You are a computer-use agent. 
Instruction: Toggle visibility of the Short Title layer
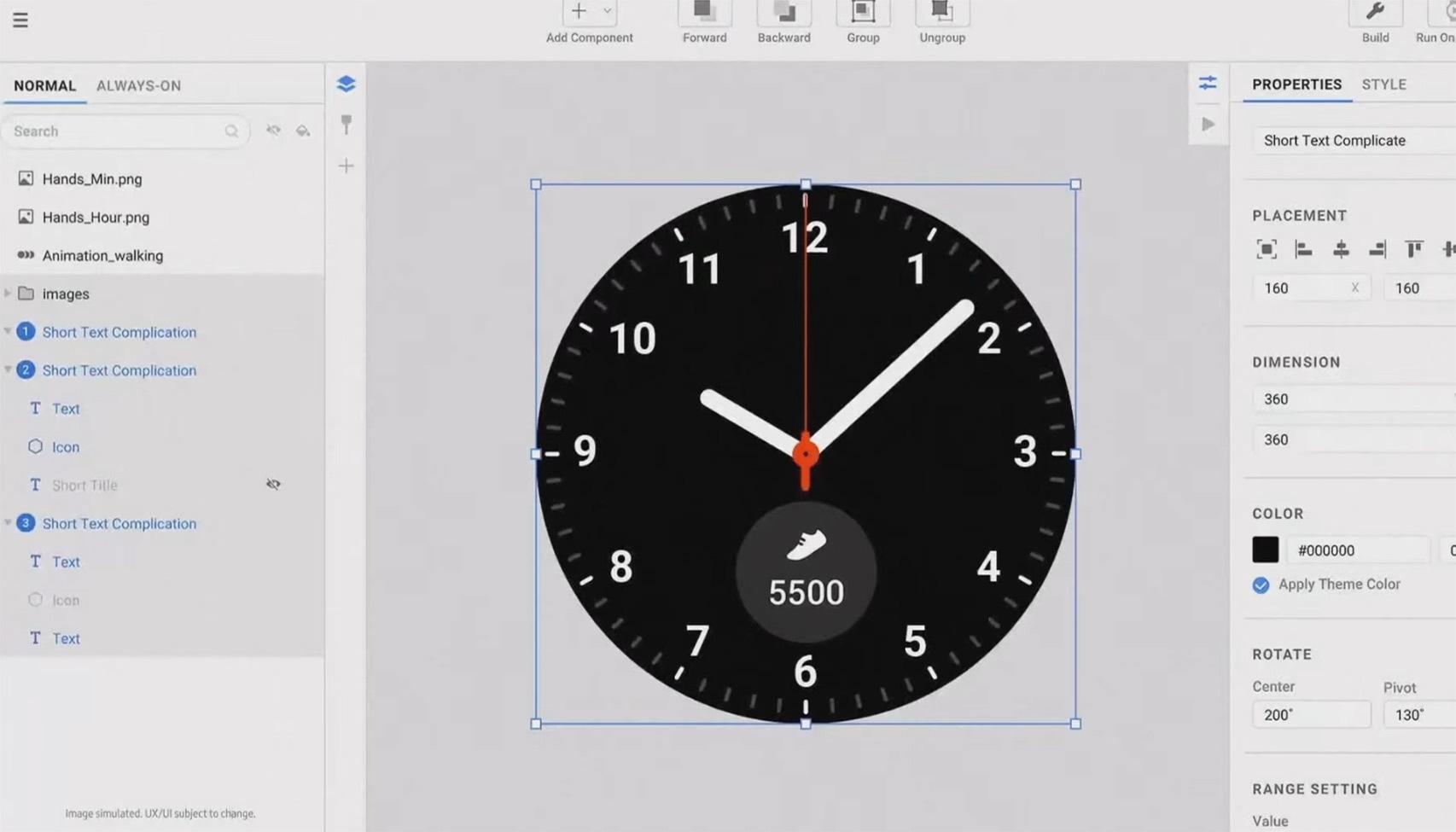[x=273, y=484]
